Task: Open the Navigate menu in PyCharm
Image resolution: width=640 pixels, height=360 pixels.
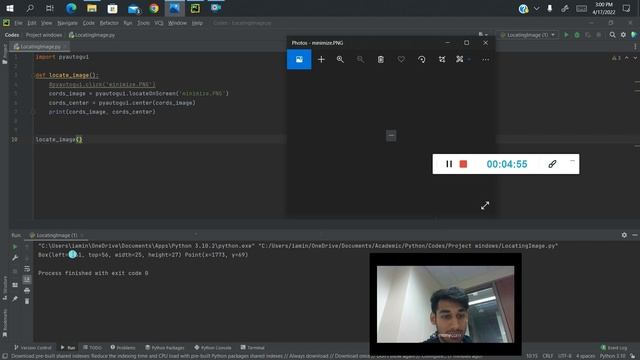Action: coord(67,23)
